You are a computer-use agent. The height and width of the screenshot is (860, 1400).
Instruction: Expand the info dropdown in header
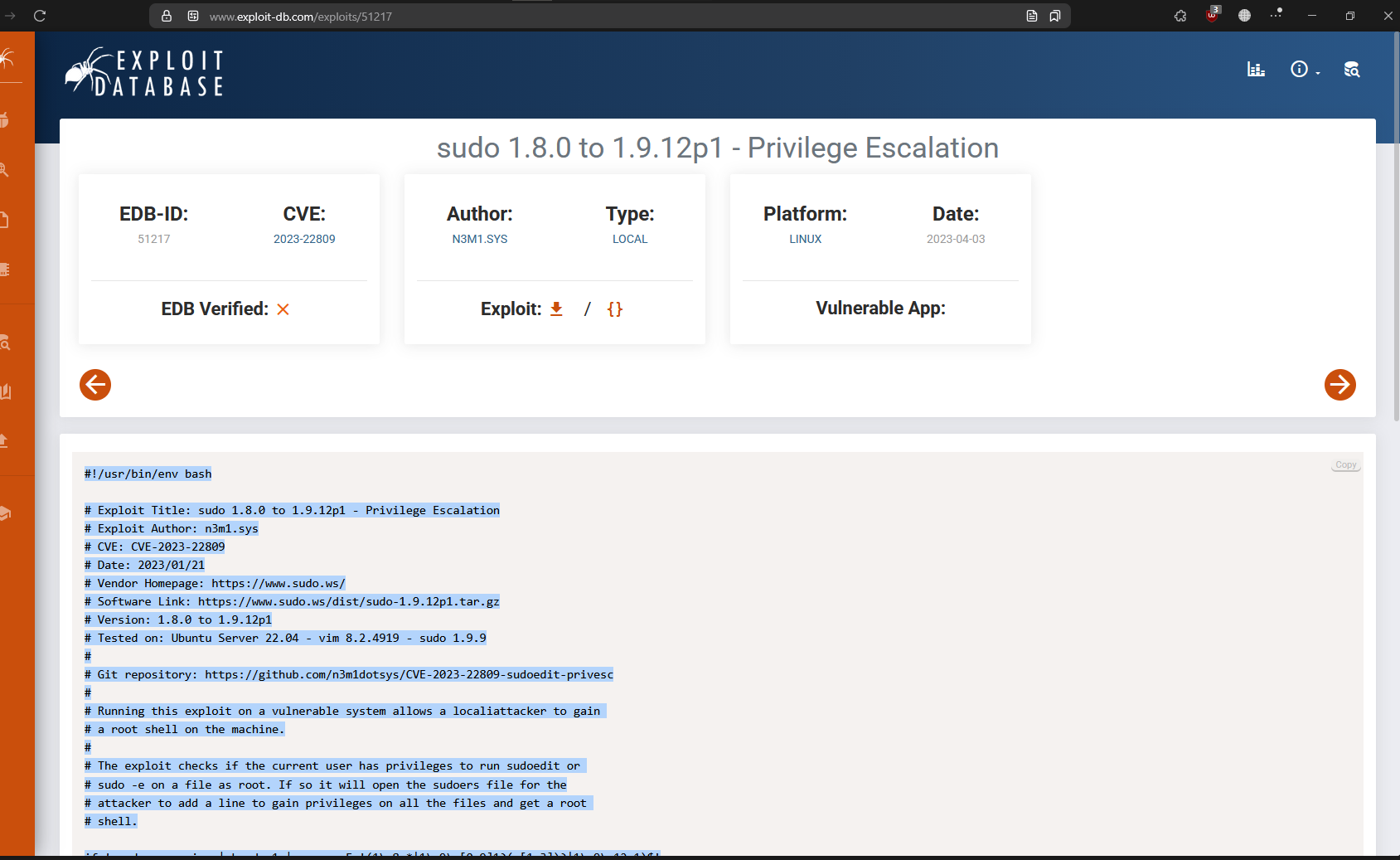[x=1304, y=70]
